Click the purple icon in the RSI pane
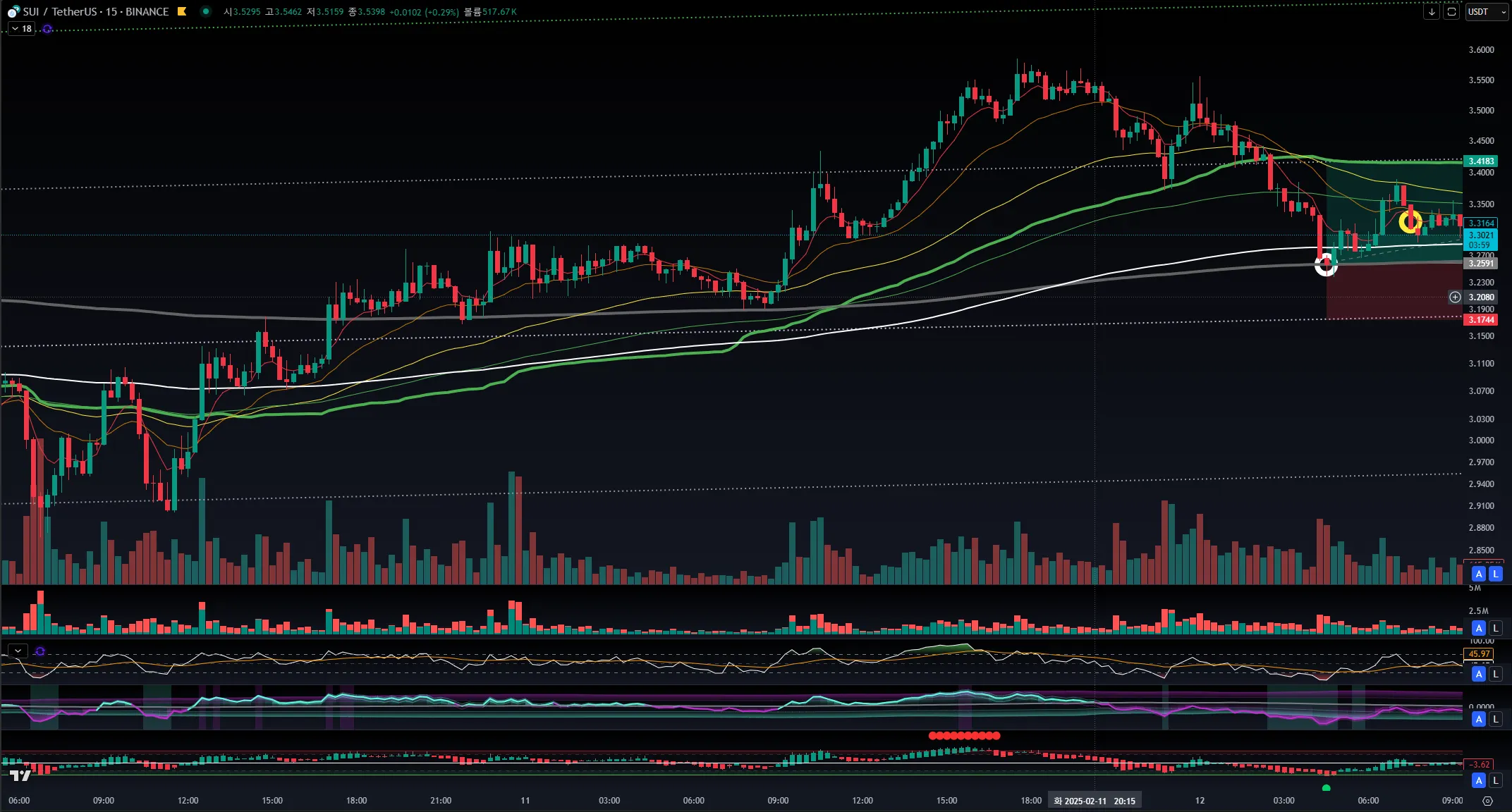 (x=40, y=651)
